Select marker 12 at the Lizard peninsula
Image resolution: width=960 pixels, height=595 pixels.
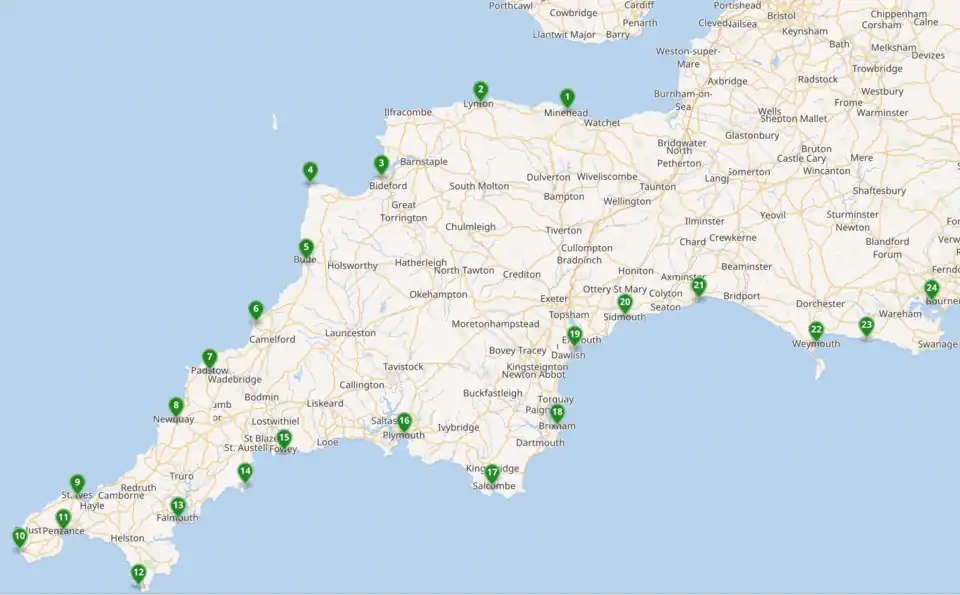point(138,573)
